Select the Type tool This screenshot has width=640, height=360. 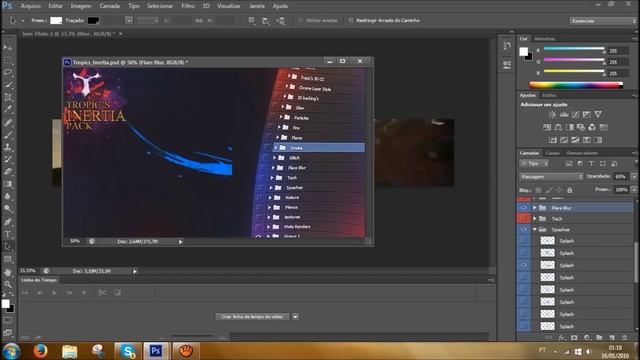click(8, 234)
